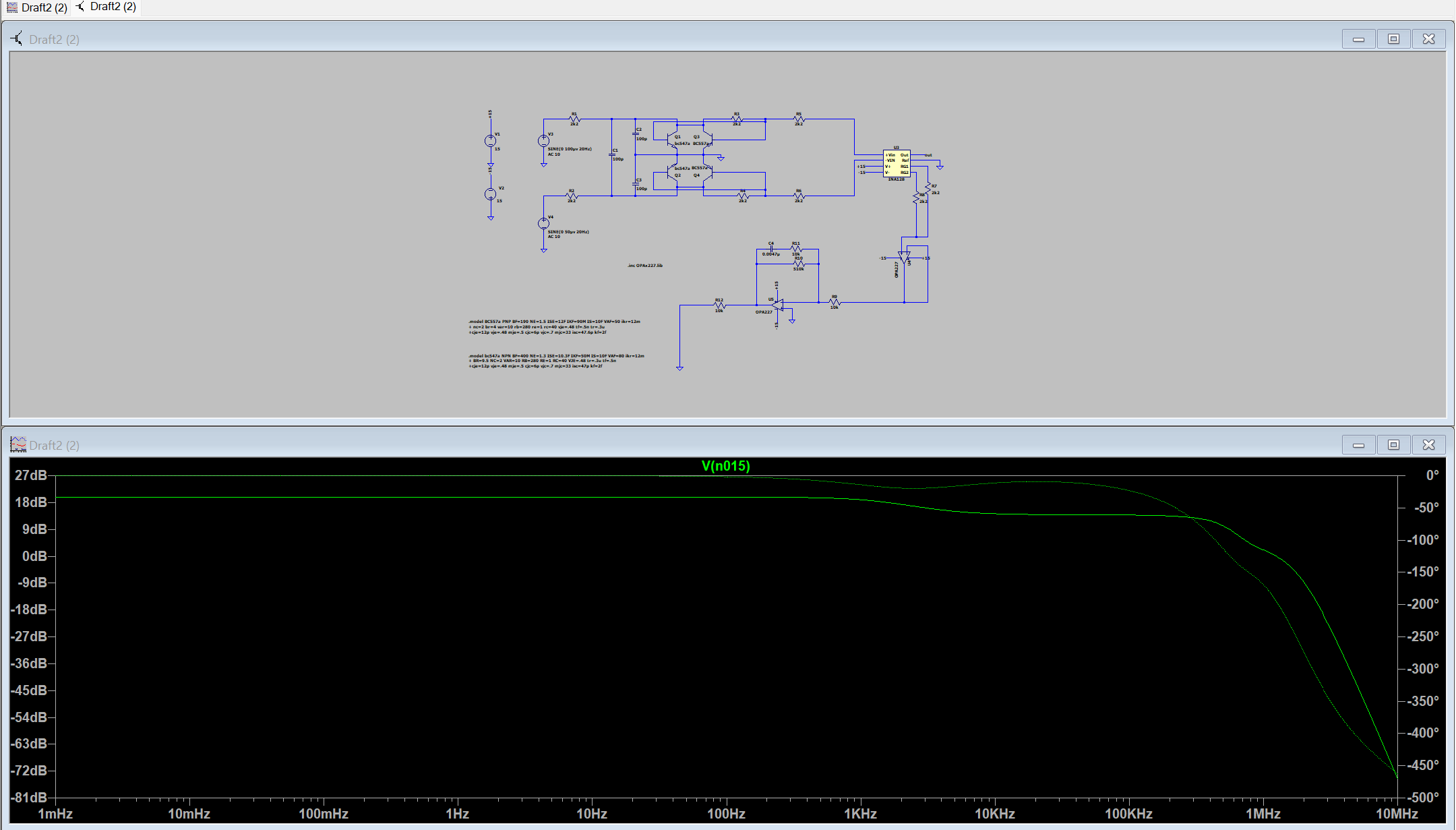
Task: Select transistor Q2 bc547a
Action: tap(673, 173)
